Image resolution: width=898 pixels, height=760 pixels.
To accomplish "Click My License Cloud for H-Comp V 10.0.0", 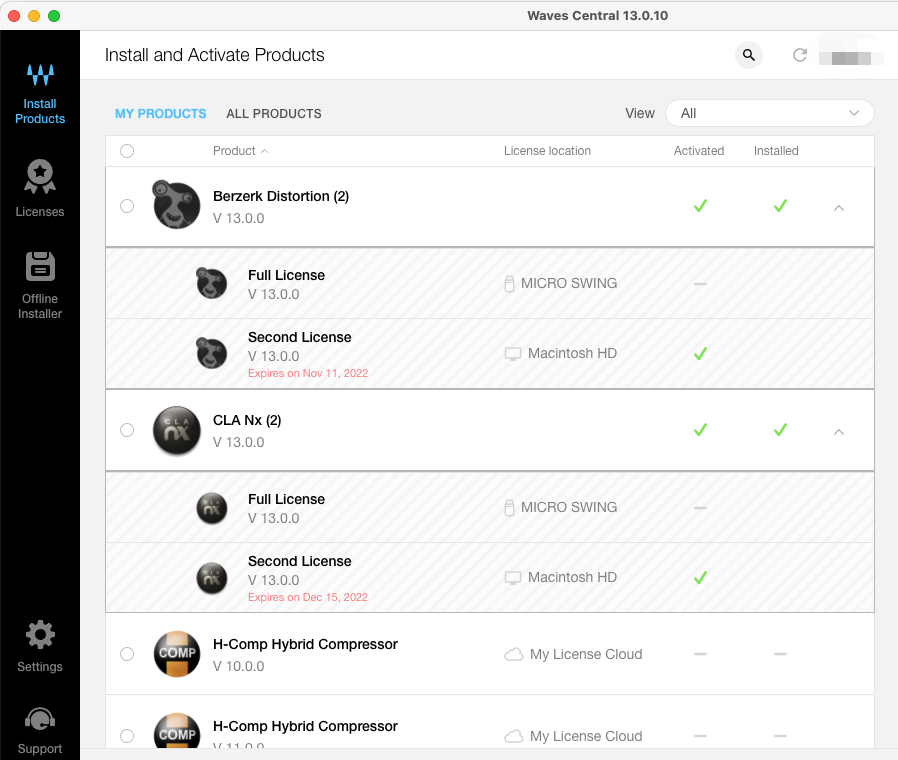I will click(586, 654).
